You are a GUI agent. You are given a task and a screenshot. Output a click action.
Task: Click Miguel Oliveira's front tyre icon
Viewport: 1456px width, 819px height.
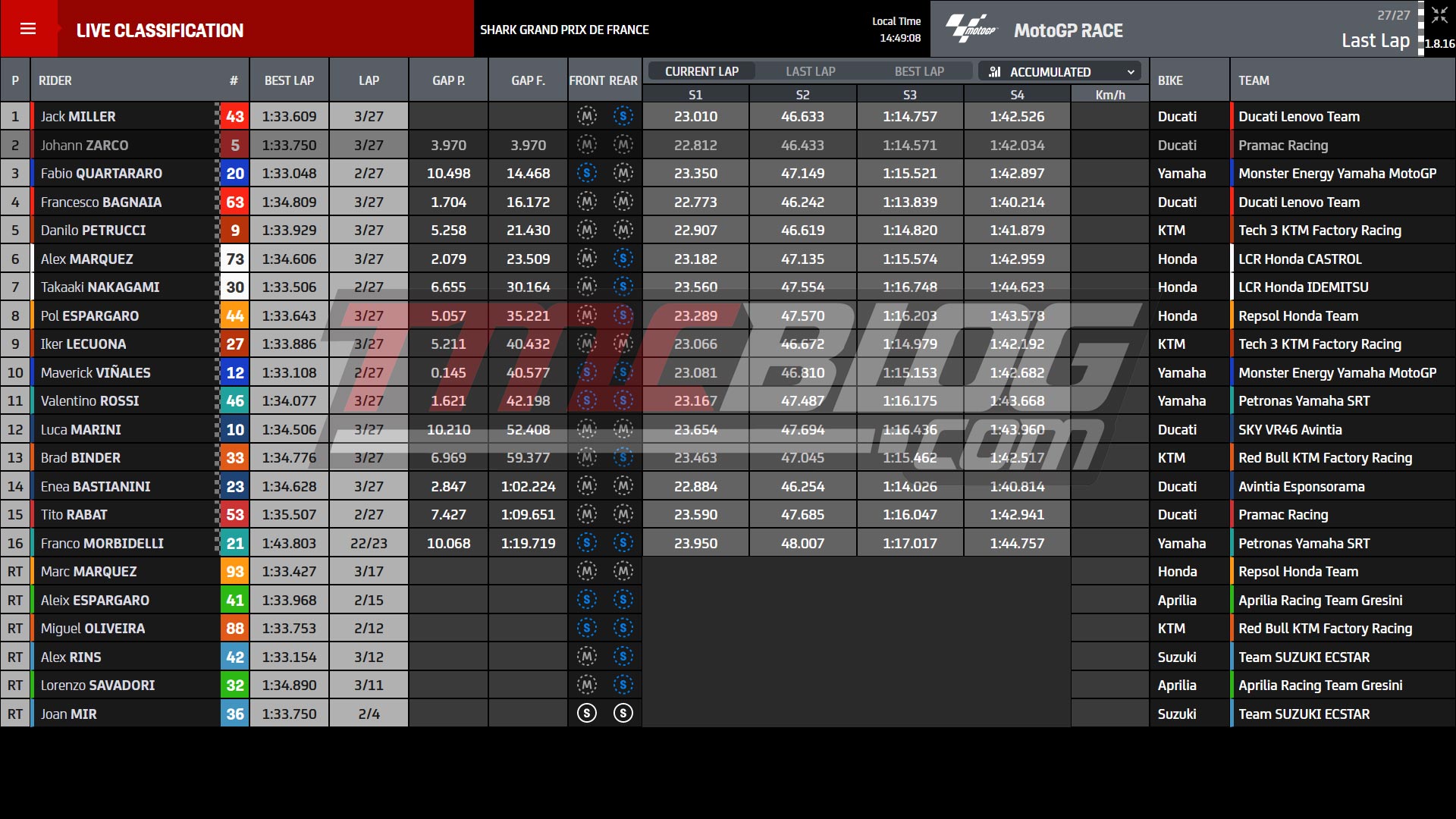coord(587,628)
